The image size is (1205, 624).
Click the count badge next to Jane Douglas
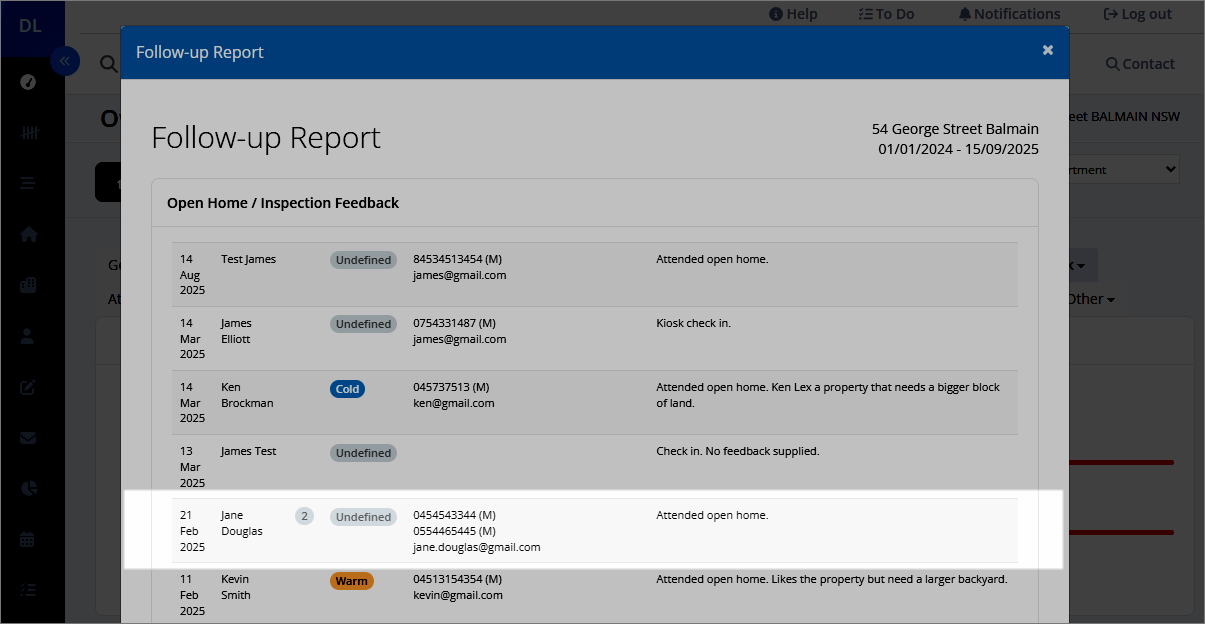(x=304, y=516)
